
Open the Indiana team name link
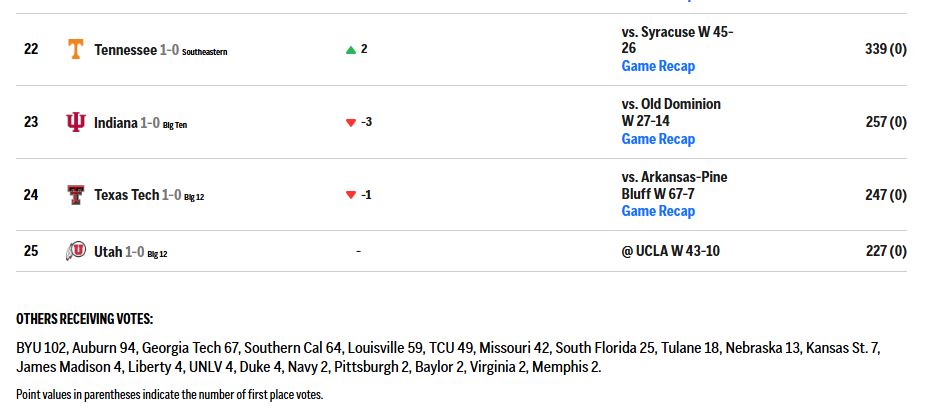pos(116,123)
